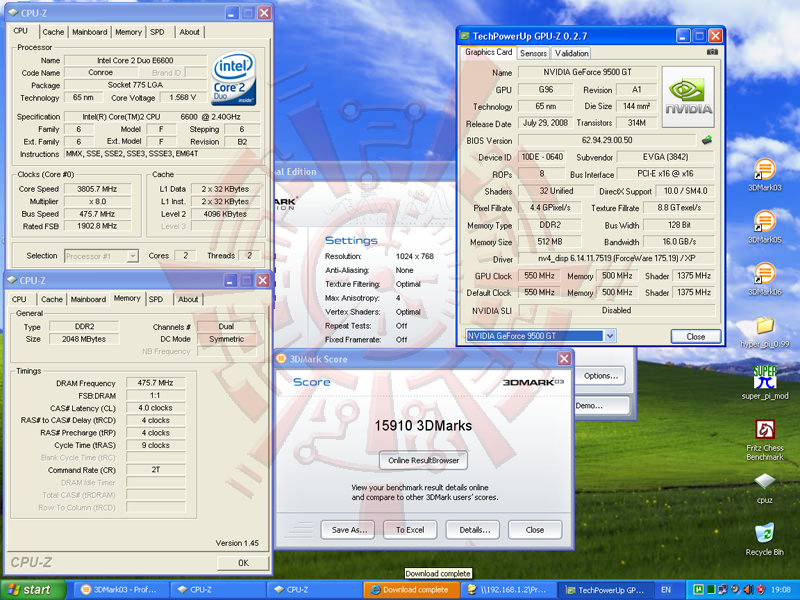This screenshot has width=800, height=600.
Task: Click the GPU Clock 550 MHz field
Action: point(539,276)
